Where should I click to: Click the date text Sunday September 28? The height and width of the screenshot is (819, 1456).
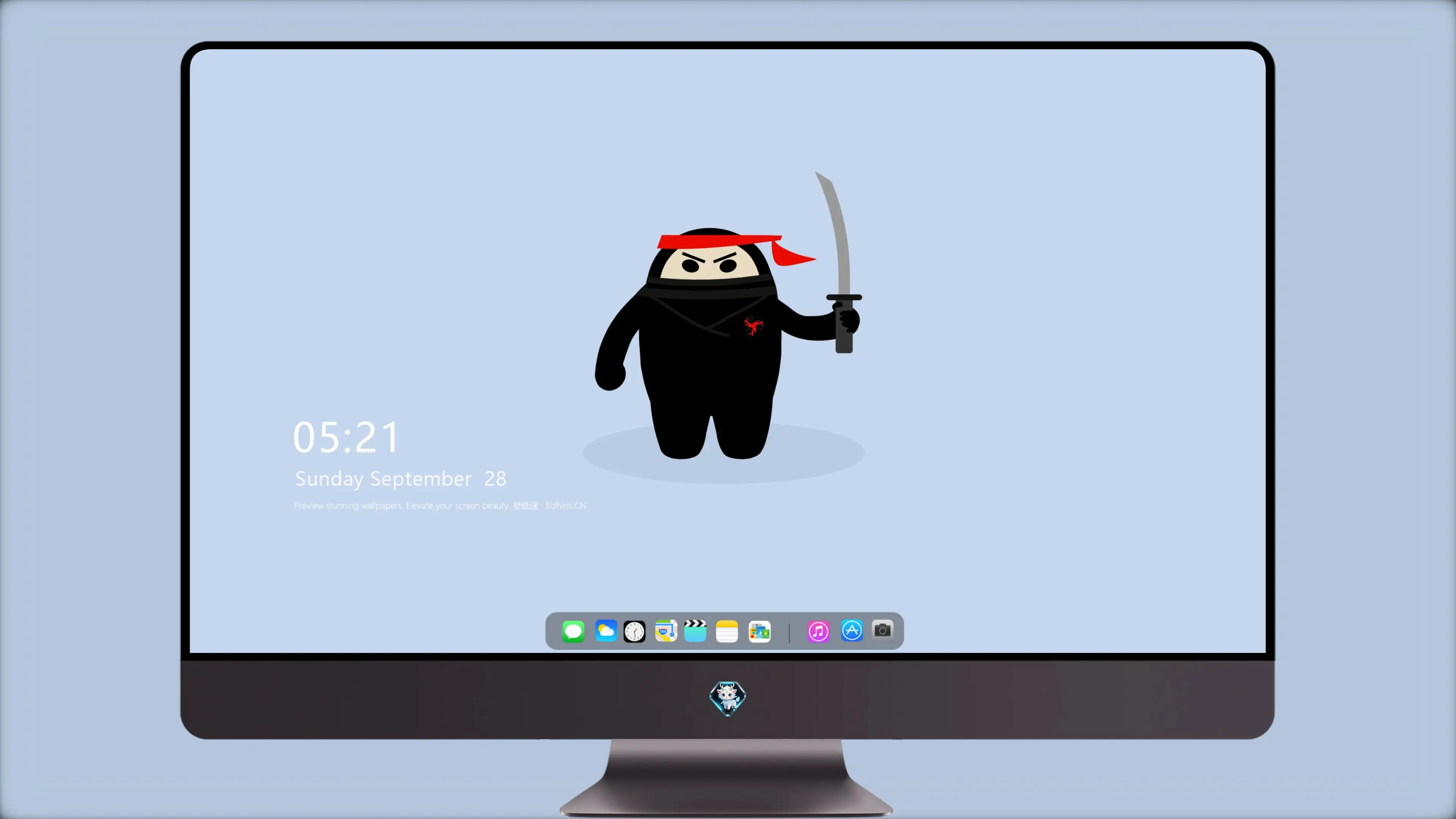(400, 479)
